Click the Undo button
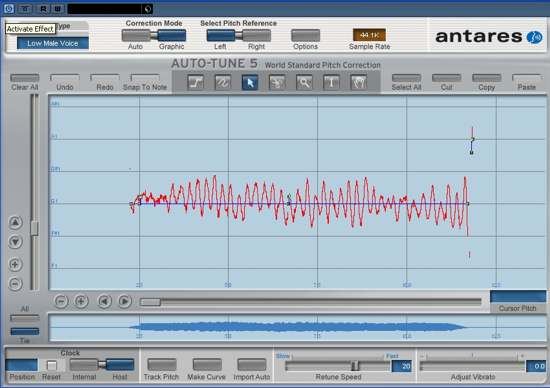Viewport: 550px width, 388px height. coord(65,78)
